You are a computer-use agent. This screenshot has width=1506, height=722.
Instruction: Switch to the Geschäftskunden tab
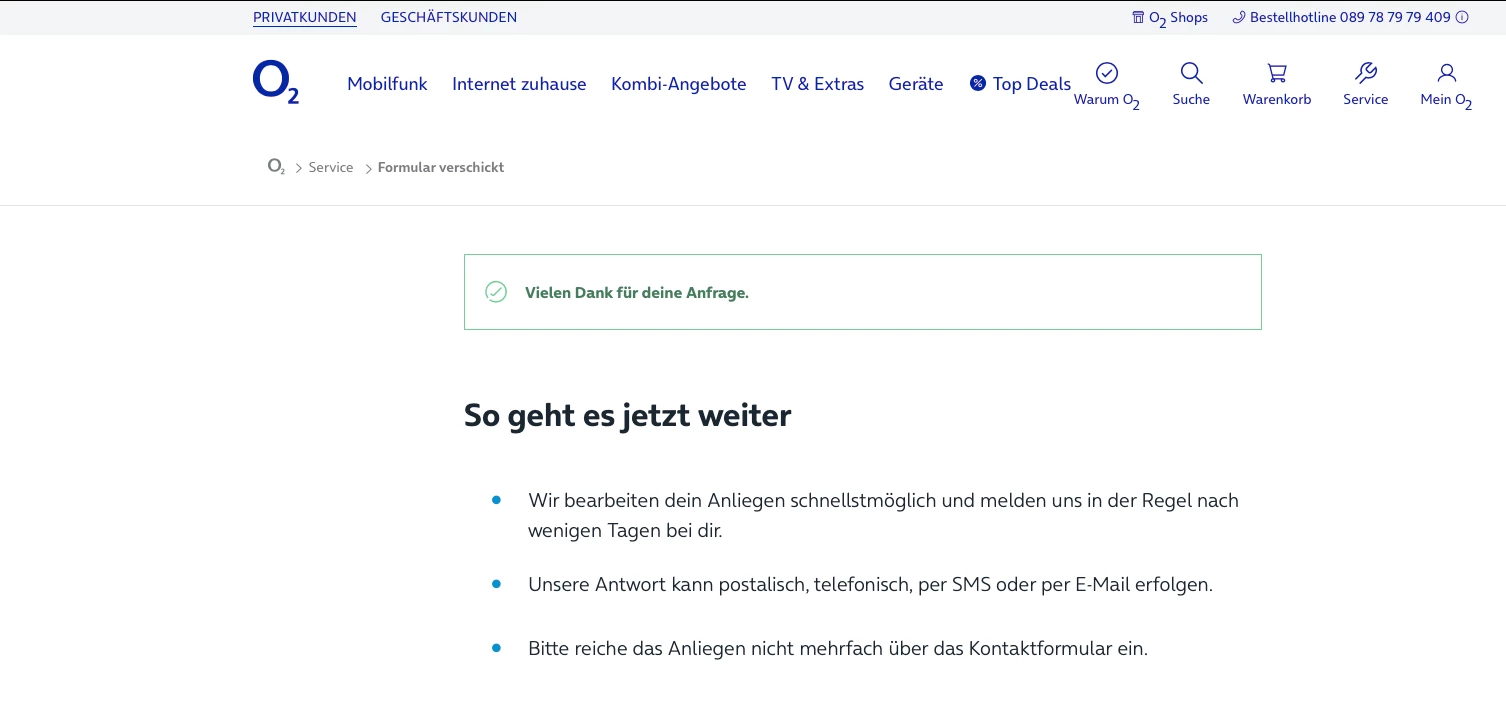pyautogui.click(x=449, y=17)
